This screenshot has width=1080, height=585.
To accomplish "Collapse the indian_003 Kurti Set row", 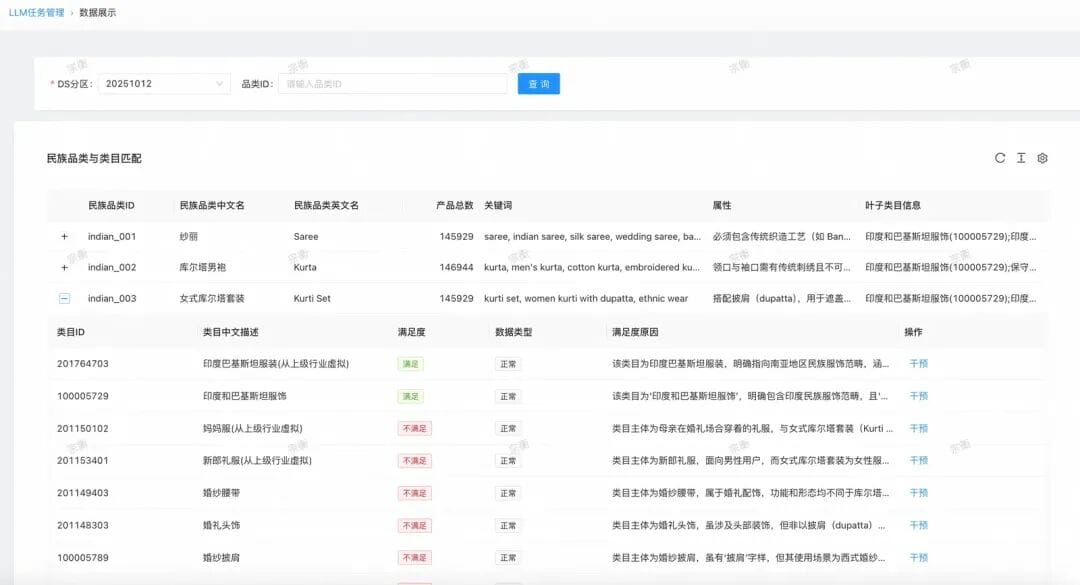I will [x=64, y=298].
